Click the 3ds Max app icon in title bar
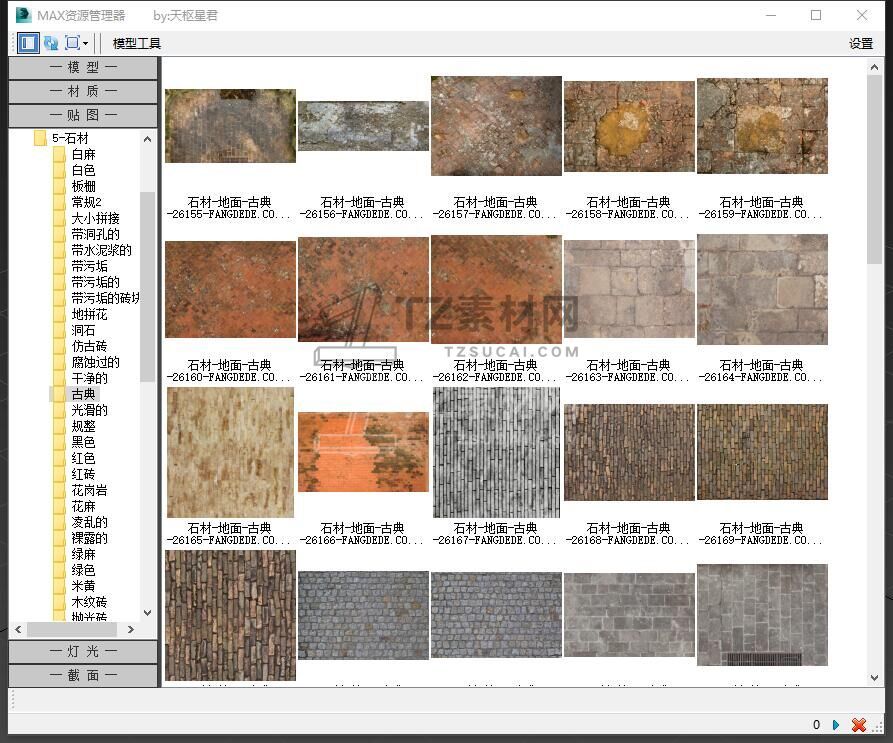This screenshot has width=893, height=743. [22, 15]
